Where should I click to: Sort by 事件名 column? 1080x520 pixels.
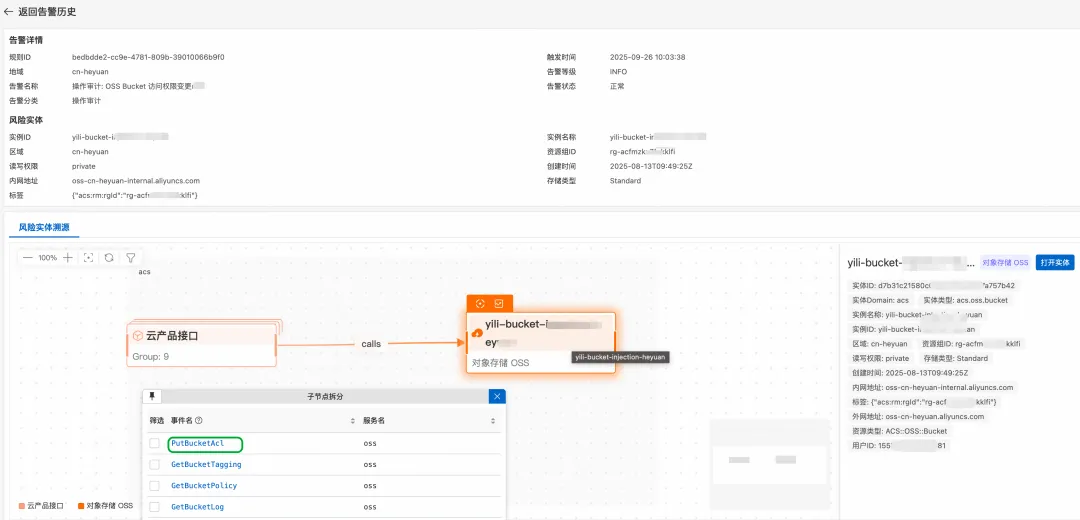(353, 420)
